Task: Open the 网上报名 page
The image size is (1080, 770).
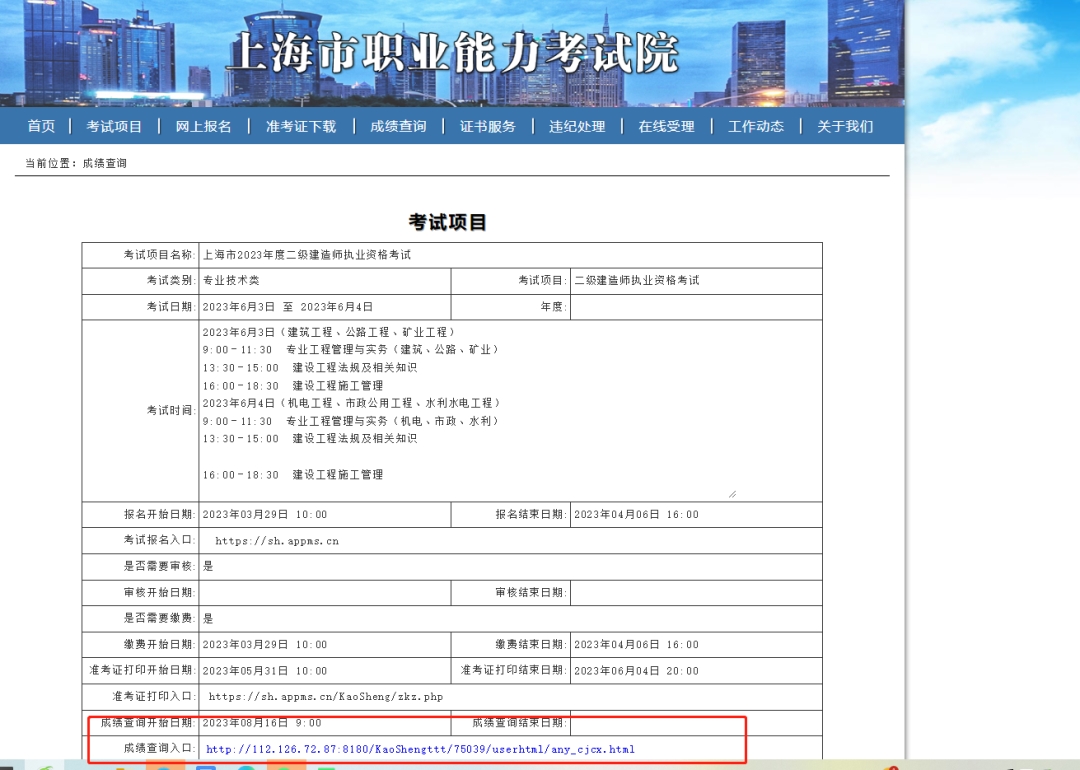Action: point(203,126)
